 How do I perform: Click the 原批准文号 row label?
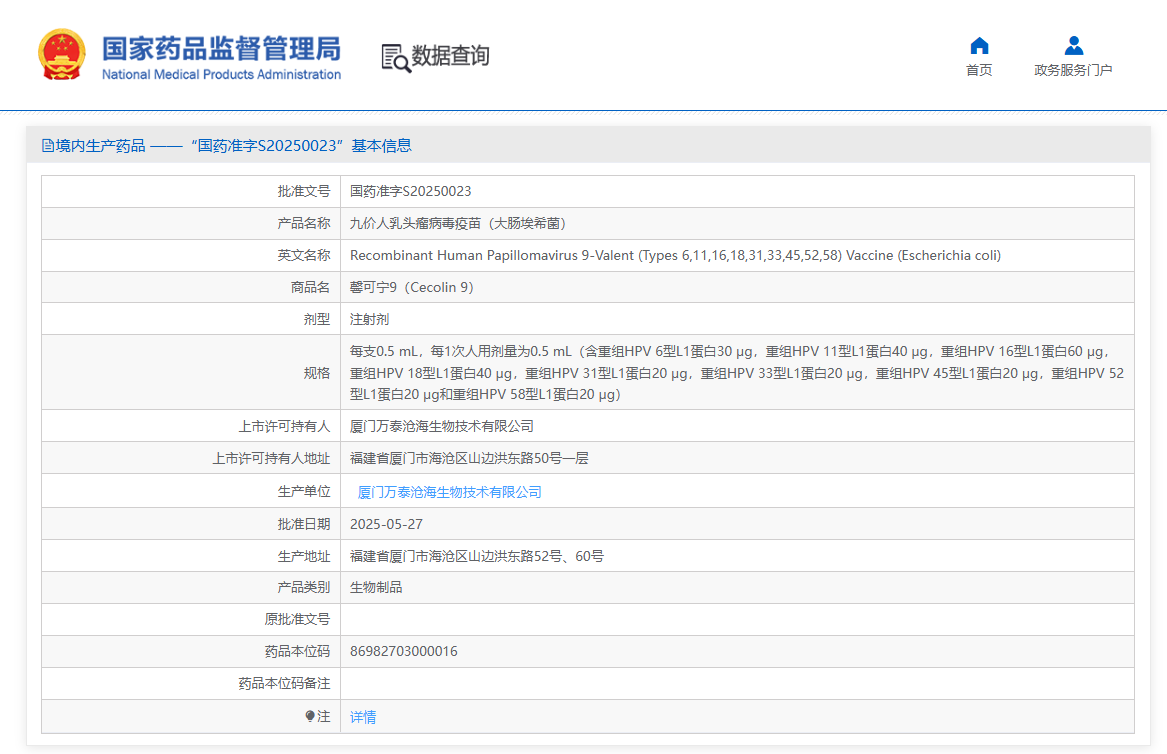tap(297, 619)
